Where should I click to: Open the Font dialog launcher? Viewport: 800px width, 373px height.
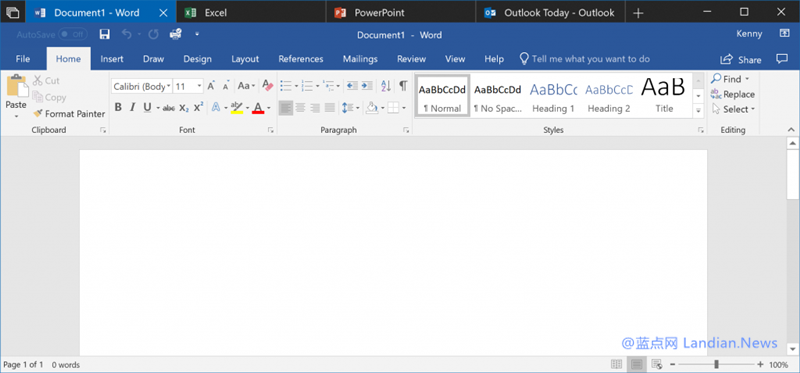click(x=271, y=131)
